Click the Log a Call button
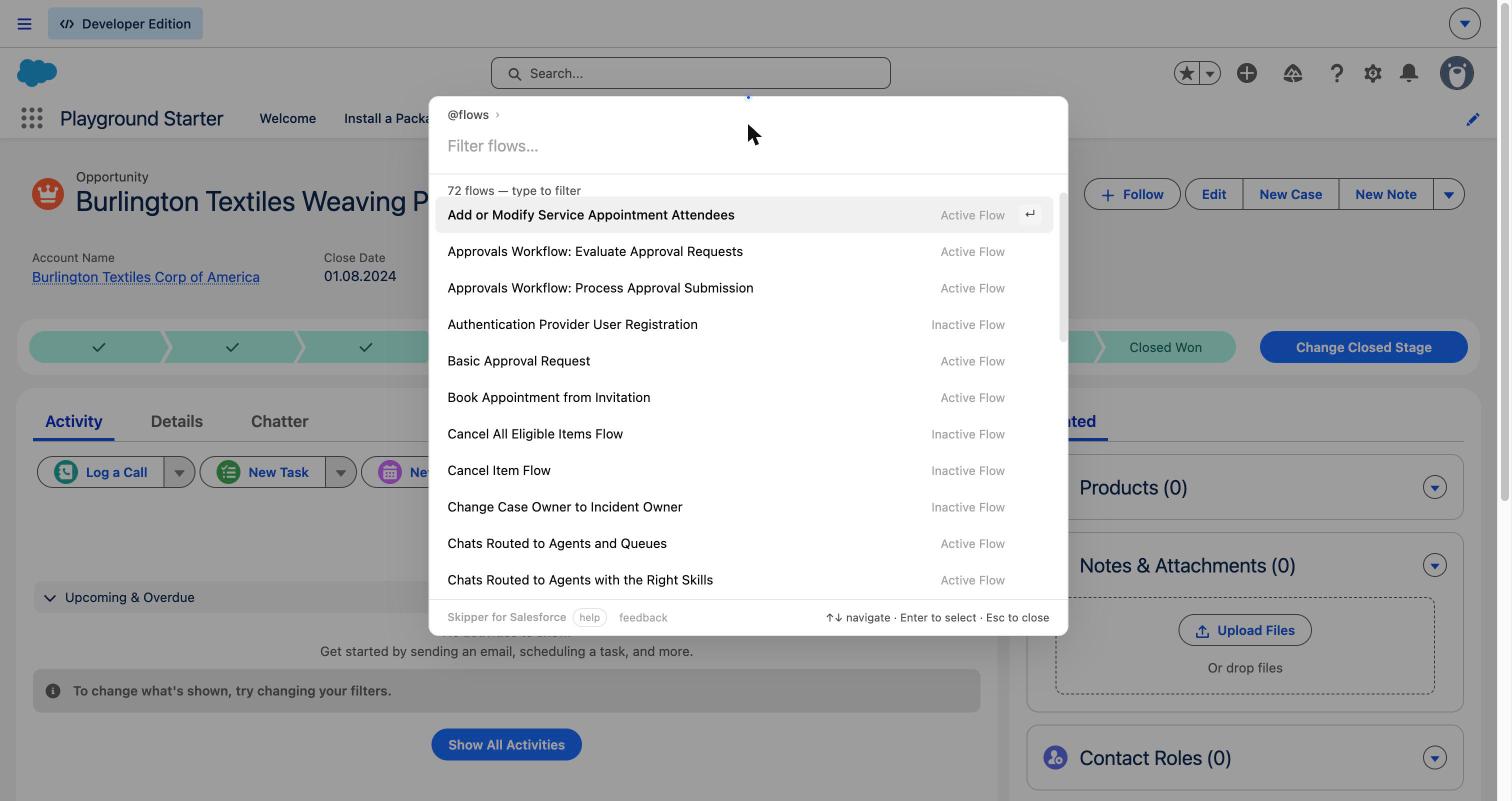 tap(100, 472)
